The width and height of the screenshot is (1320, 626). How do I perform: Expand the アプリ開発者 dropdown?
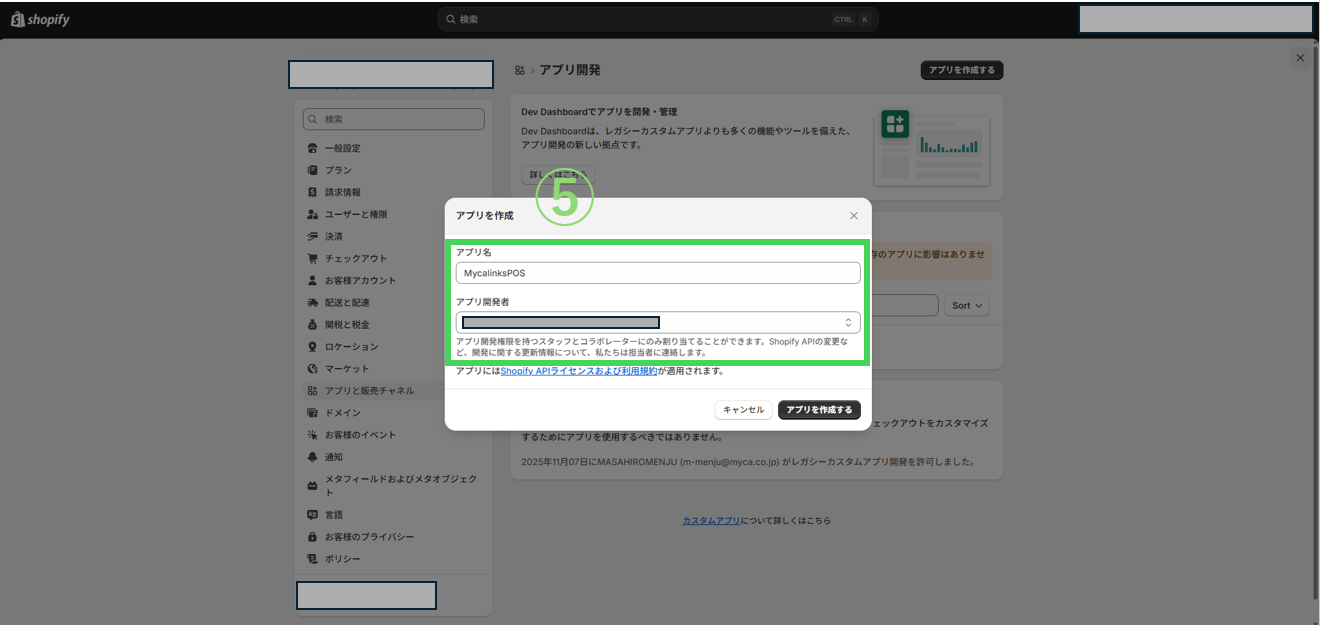[x=848, y=322]
